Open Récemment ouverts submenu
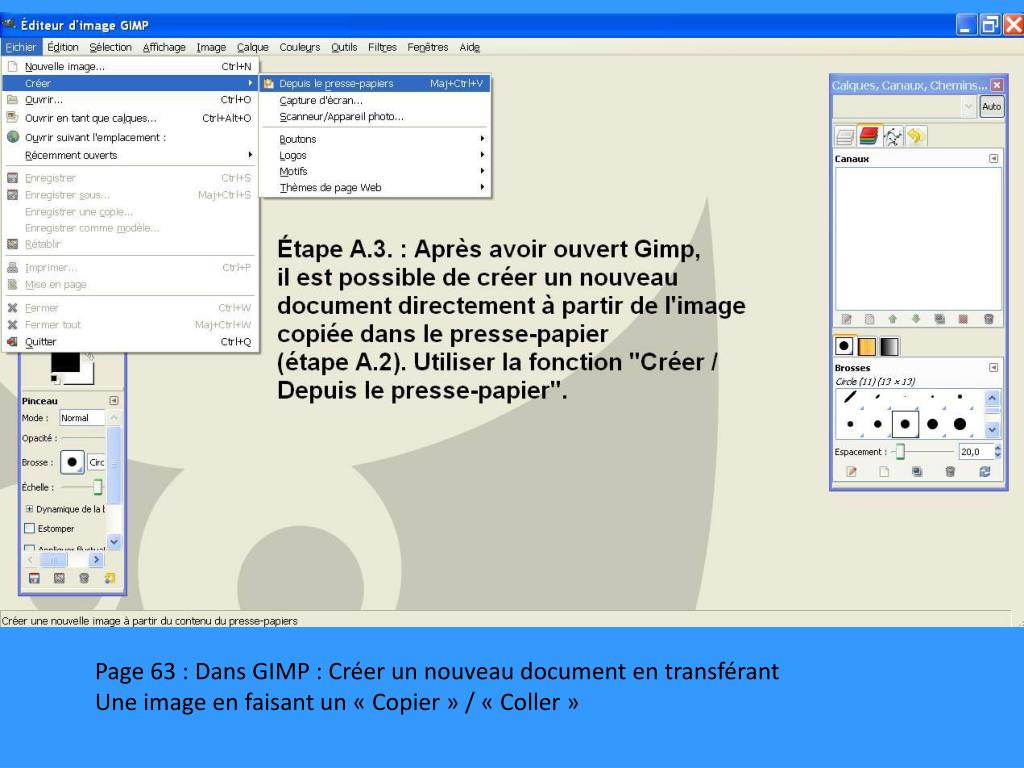Image resolution: width=1024 pixels, height=768 pixels. [x=129, y=155]
